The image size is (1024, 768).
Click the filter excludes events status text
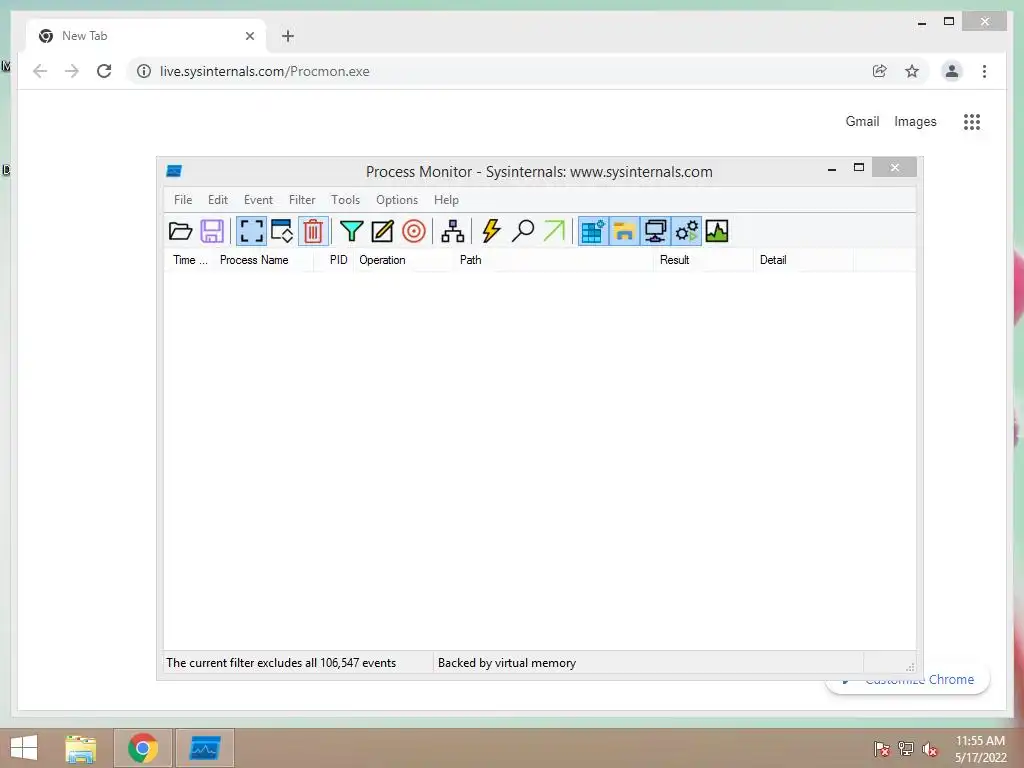281,663
